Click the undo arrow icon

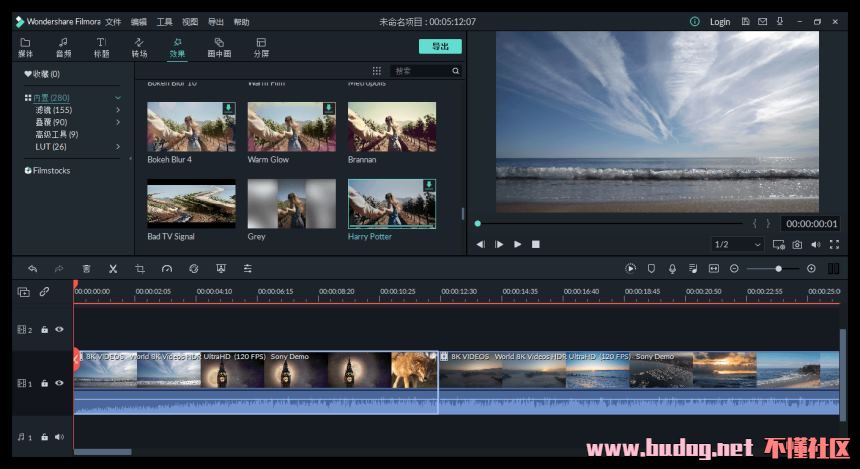32,268
